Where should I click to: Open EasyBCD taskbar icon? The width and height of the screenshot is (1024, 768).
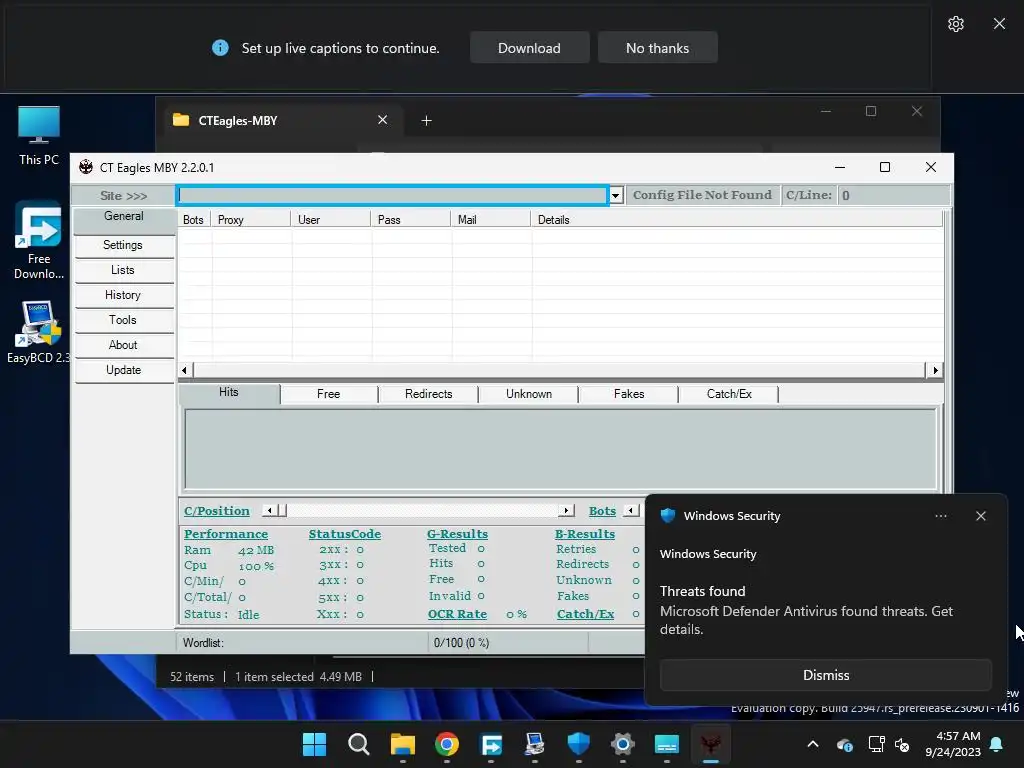pyautogui.click(x=535, y=744)
